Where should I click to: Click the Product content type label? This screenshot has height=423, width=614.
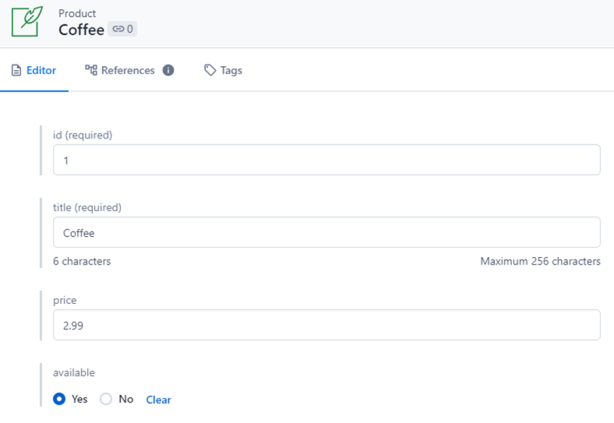pos(77,13)
